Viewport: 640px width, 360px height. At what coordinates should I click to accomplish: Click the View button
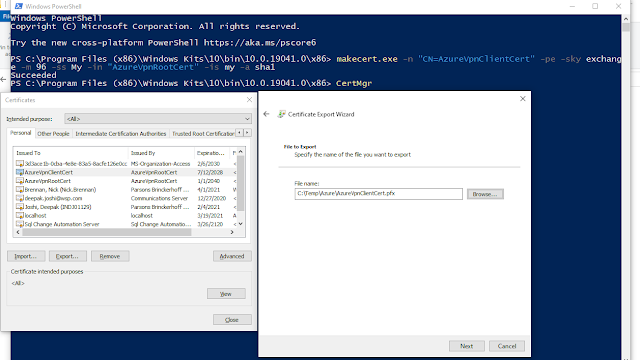[226, 294]
